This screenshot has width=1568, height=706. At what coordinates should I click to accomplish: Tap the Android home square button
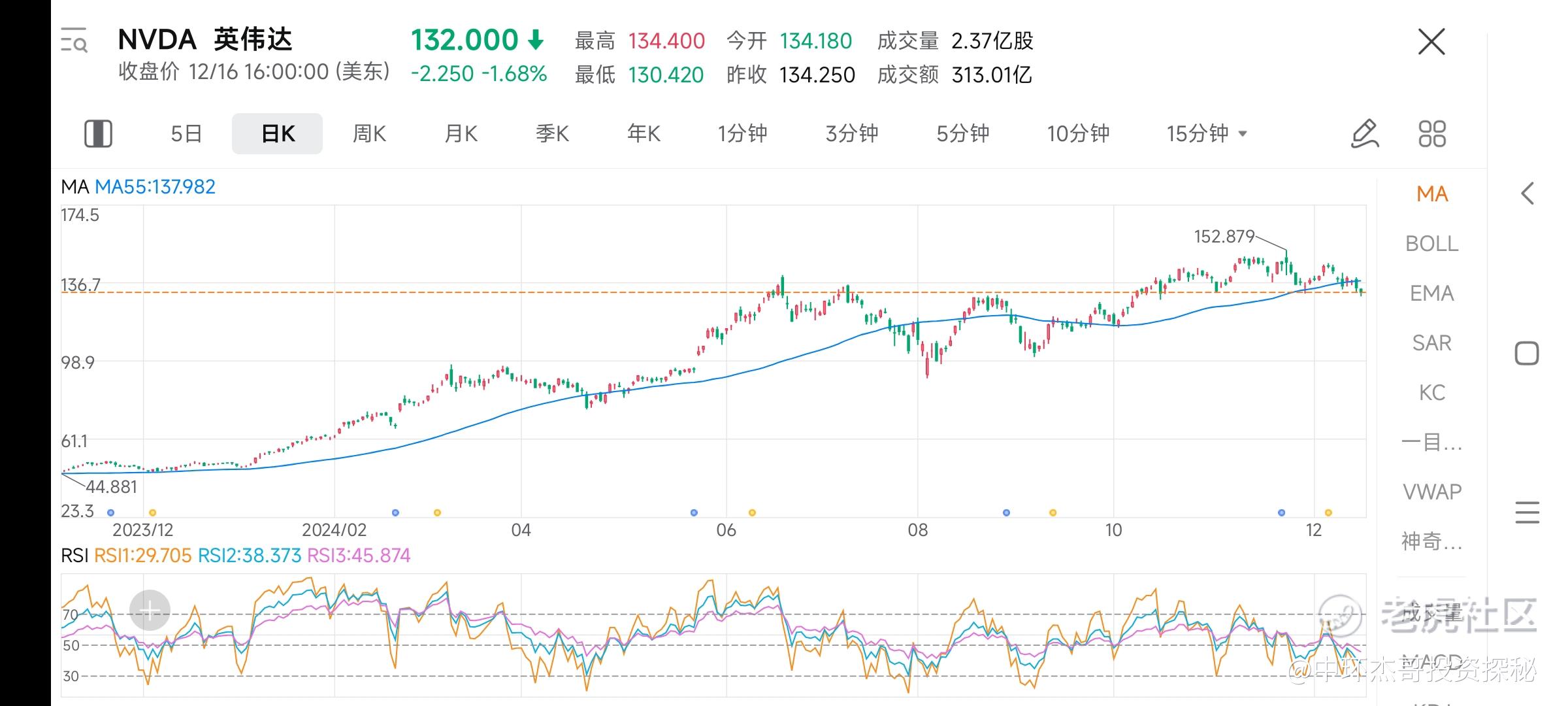click(1527, 354)
